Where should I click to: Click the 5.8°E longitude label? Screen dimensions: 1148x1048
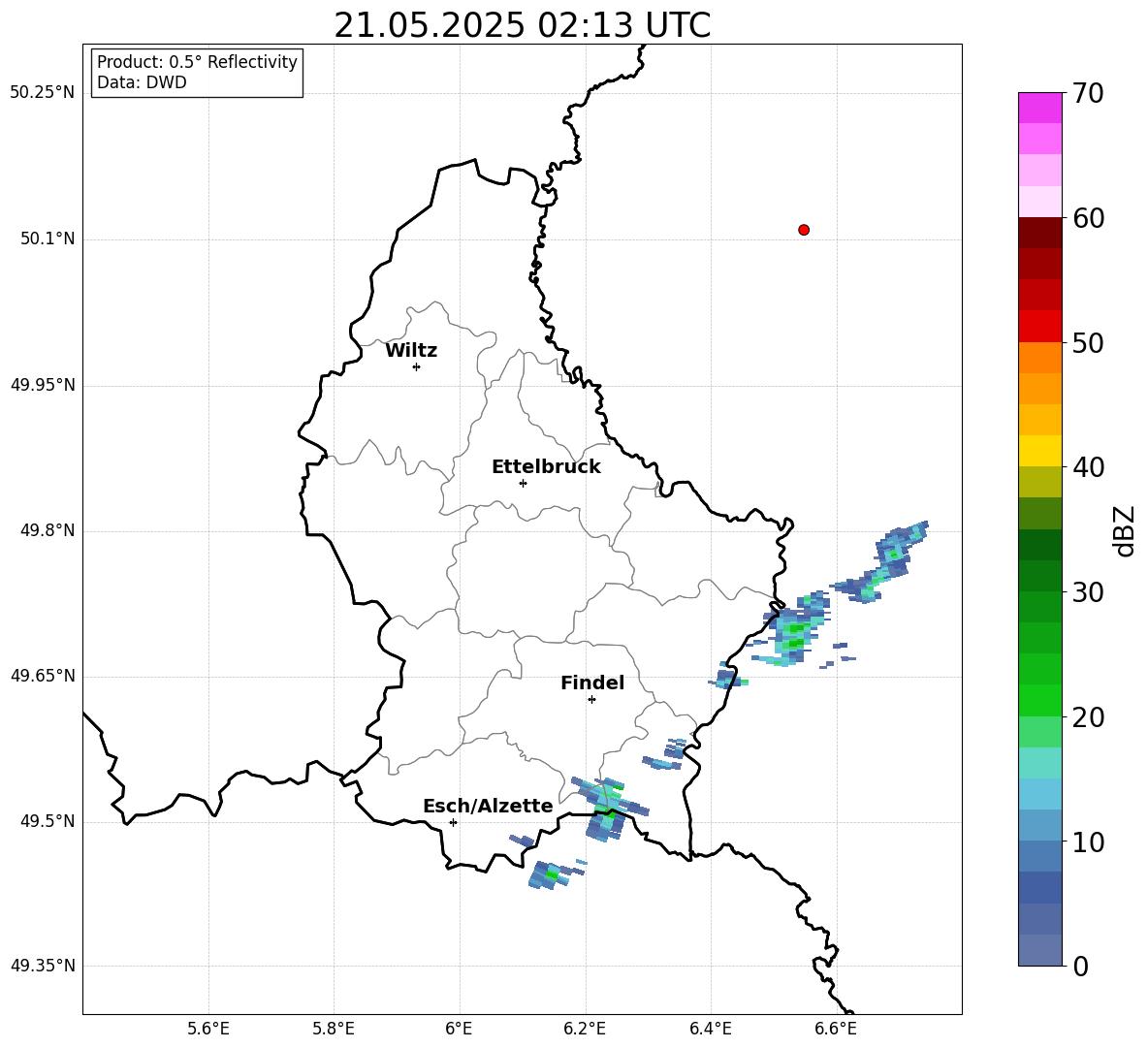[x=334, y=1029]
